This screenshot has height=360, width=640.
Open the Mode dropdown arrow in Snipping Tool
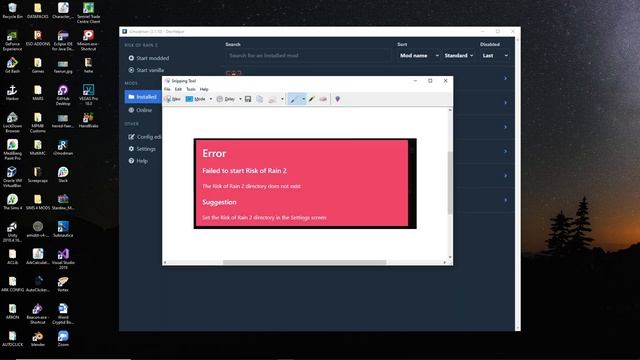[x=211, y=99]
